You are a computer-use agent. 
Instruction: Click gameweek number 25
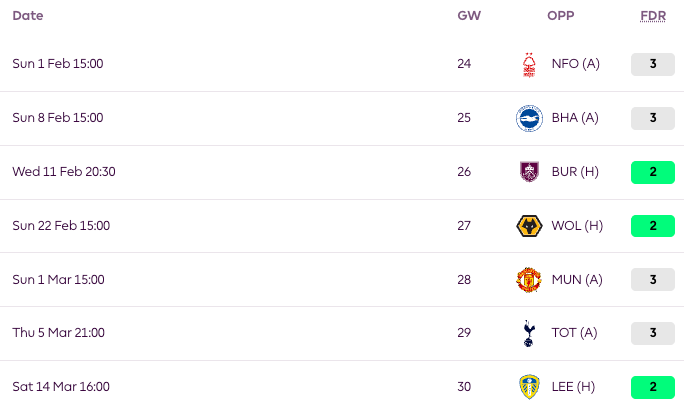coord(464,118)
